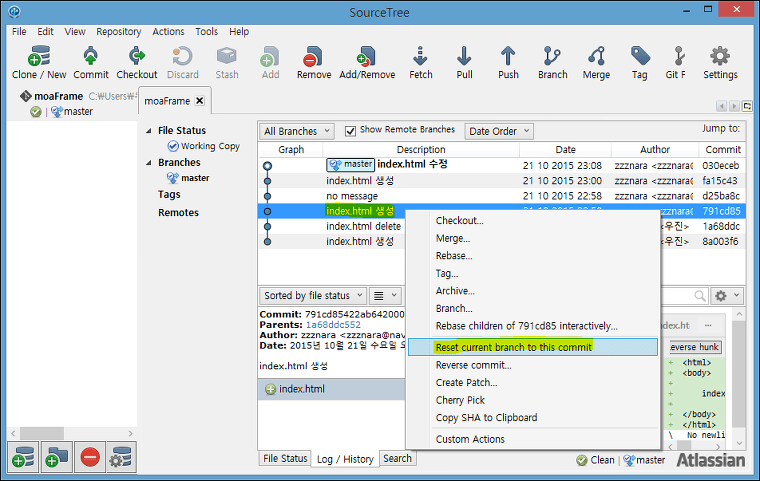The image size is (760, 481).
Task: Click the Pull toolbar icon
Action: tap(464, 56)
